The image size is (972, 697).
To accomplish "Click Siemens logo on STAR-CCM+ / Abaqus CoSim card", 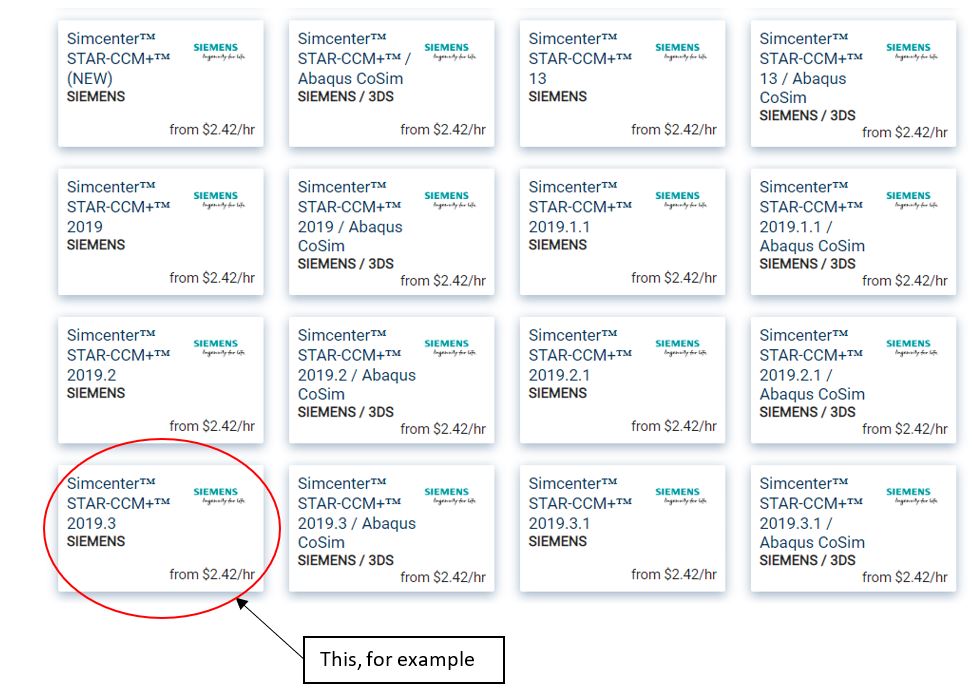I will click(x=450, y=51).
